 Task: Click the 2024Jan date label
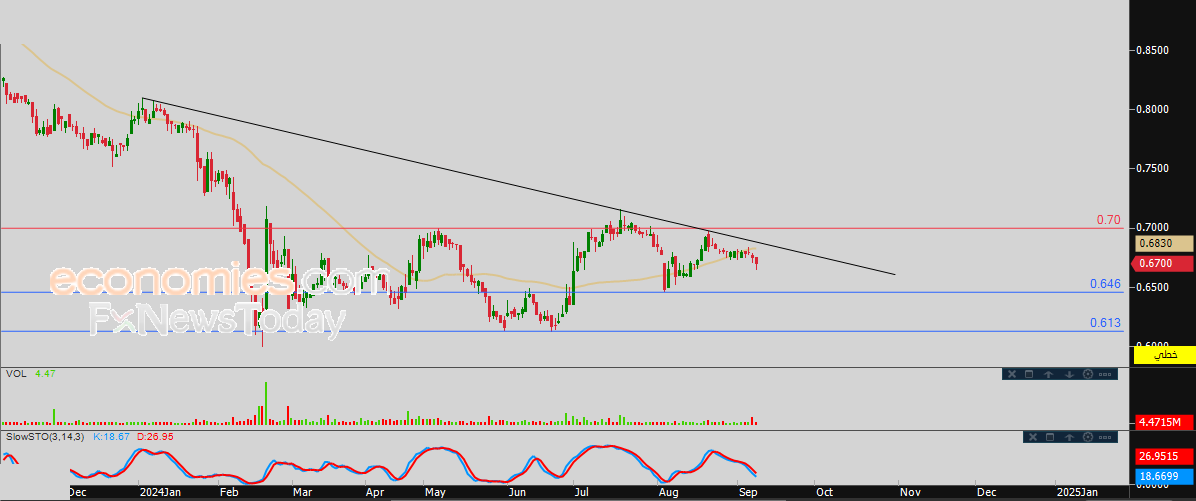click(162, 493)
